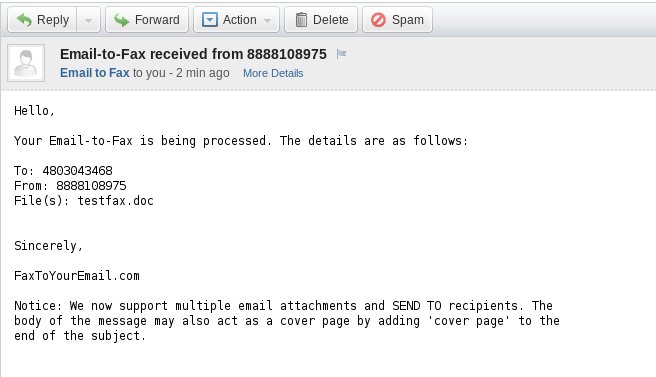Open the Action menu
This screenshot has height=377, width=656.
(x=236, y=20)
